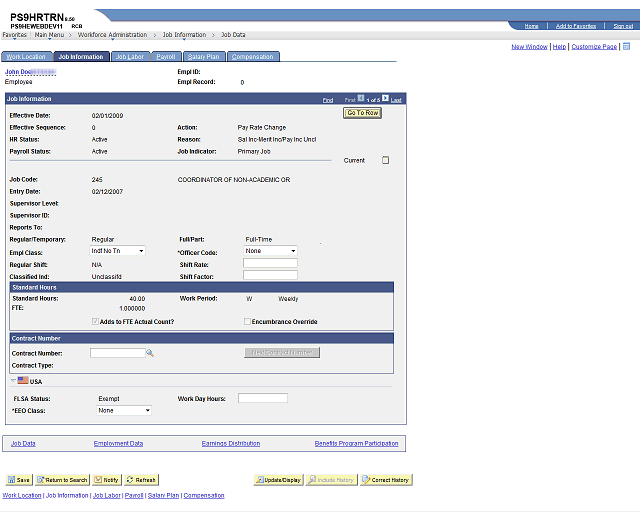Open Job Information breadcrumb menu
Screen dimensions: 640x512
[x=184, y=35]
